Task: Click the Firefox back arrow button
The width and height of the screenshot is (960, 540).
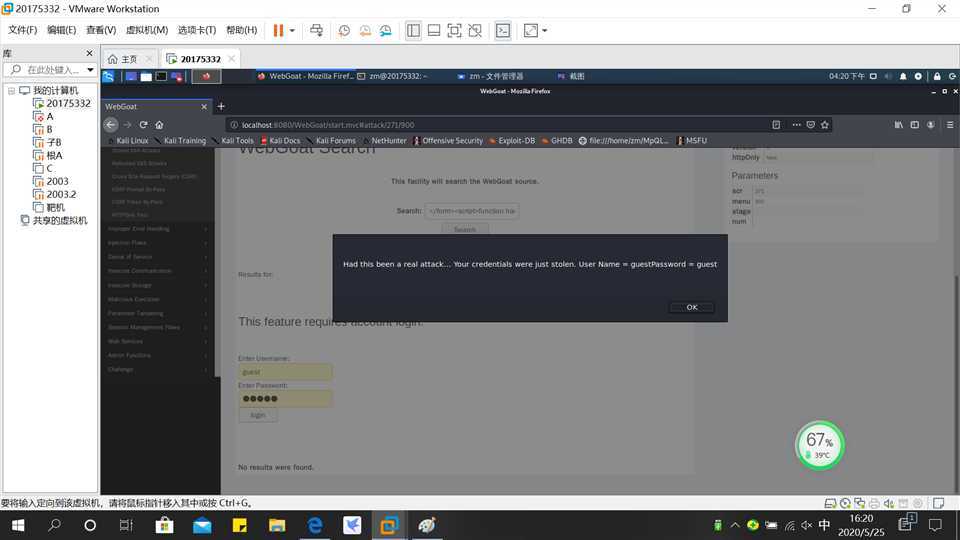Action: click(110, 125)
